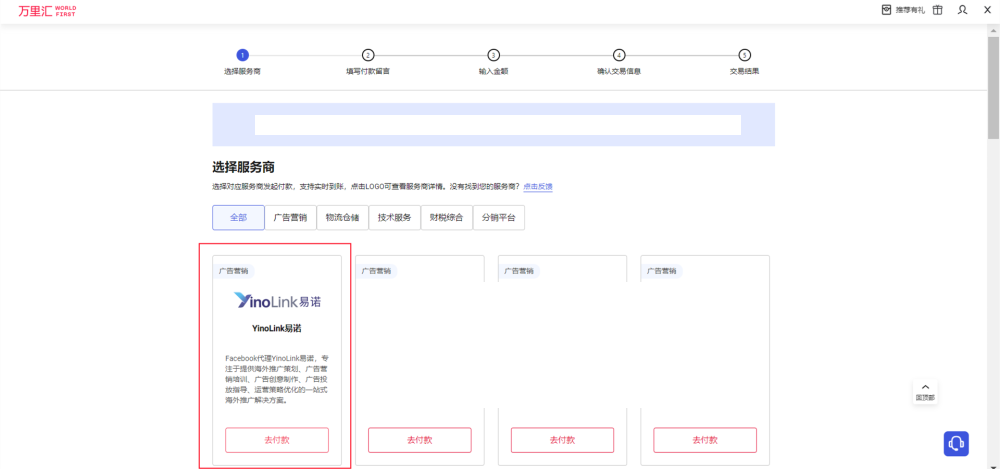1000x469 pixels.
Task: Switch to the 分销平台 tab
Action: [x=498, y=218]
